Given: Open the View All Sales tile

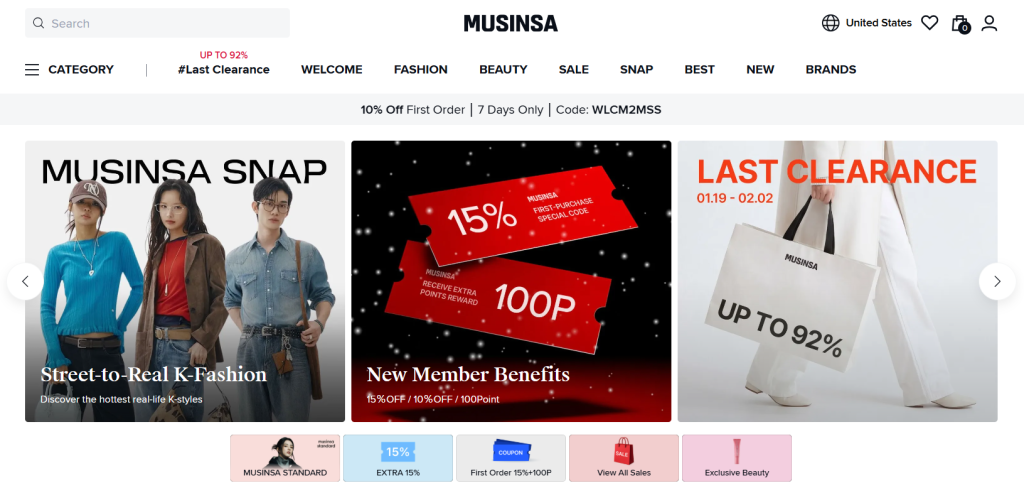Looking at the screenshot, I should pos(624,458).
